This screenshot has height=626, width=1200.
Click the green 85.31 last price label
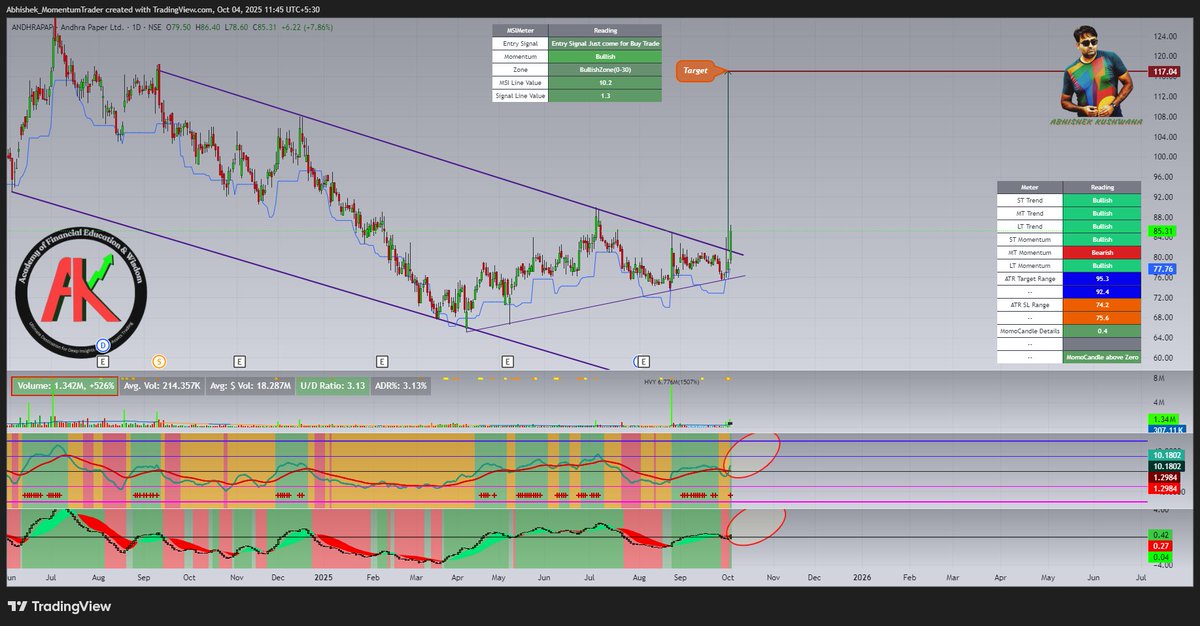coord(1162,230)
